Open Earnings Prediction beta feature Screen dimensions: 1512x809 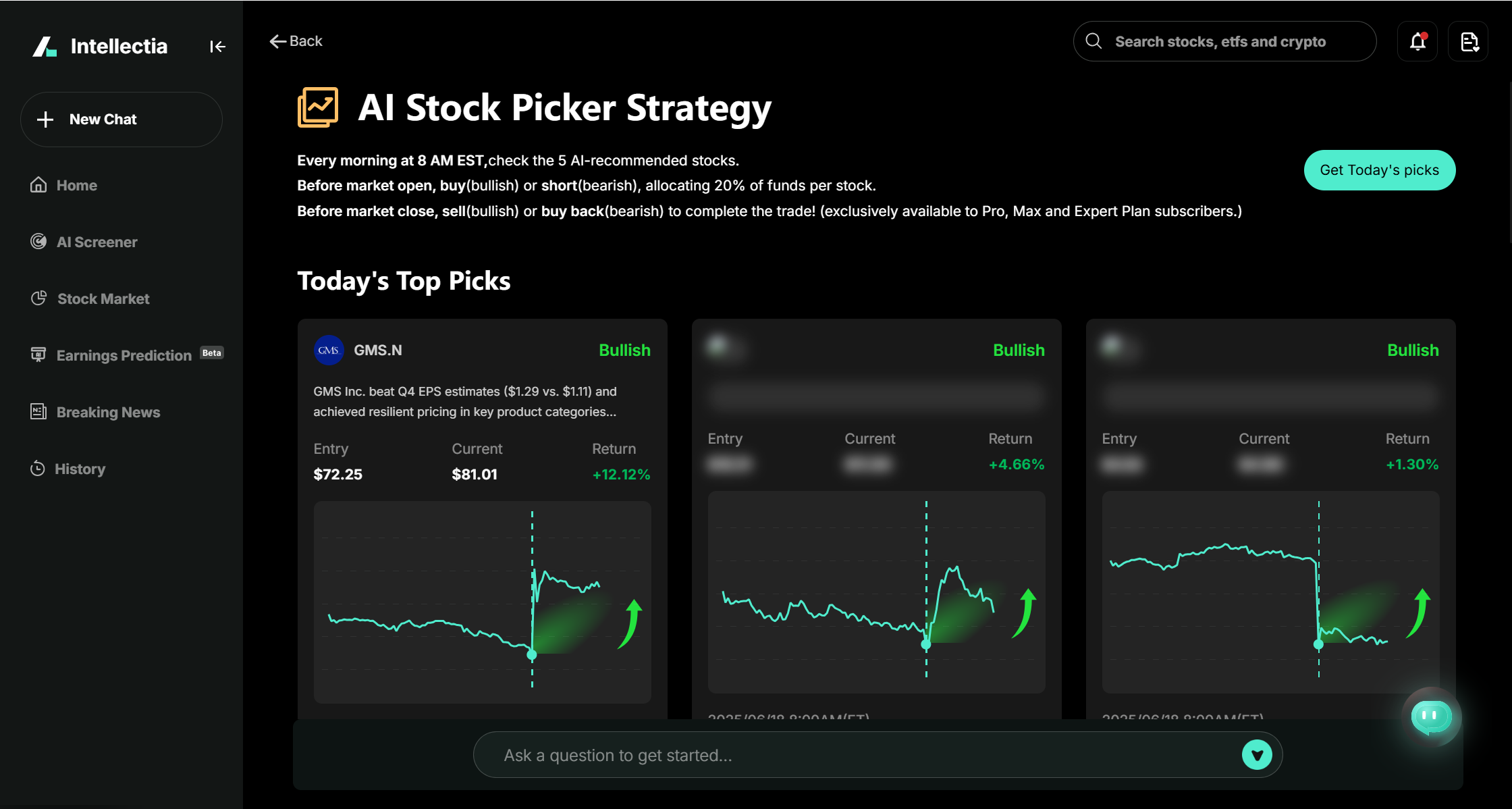click(123, 355)
